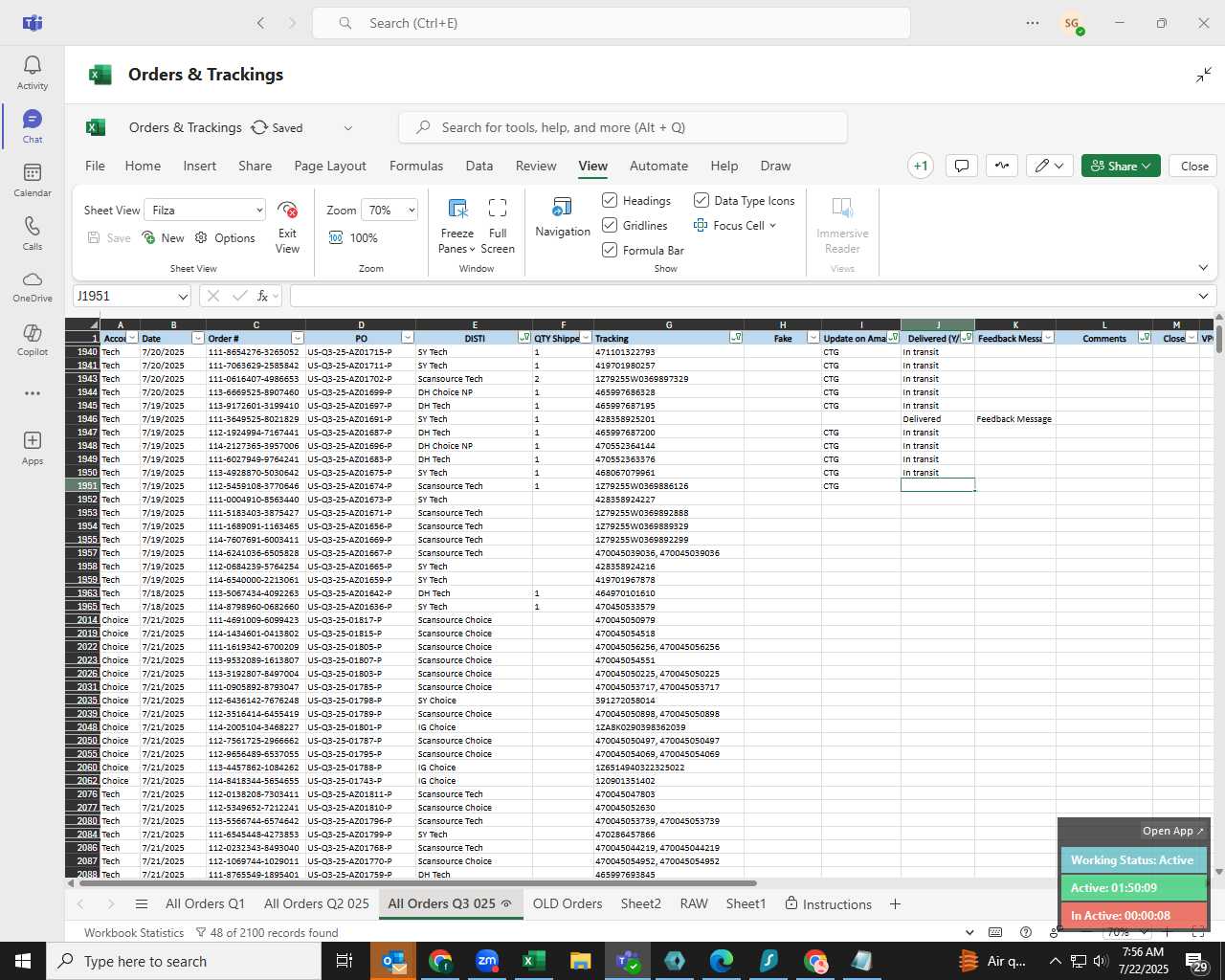Open the Automate ribbon tab

tap(658, 166)
